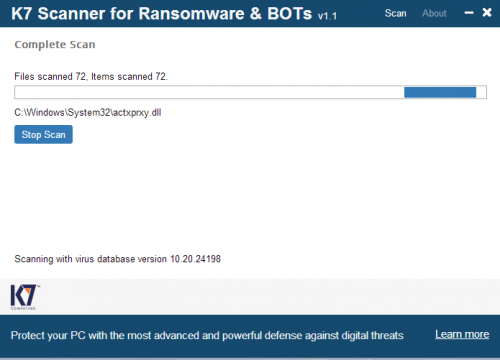Click the scan progress bar
500x360 pixels.
pos(250,92)
